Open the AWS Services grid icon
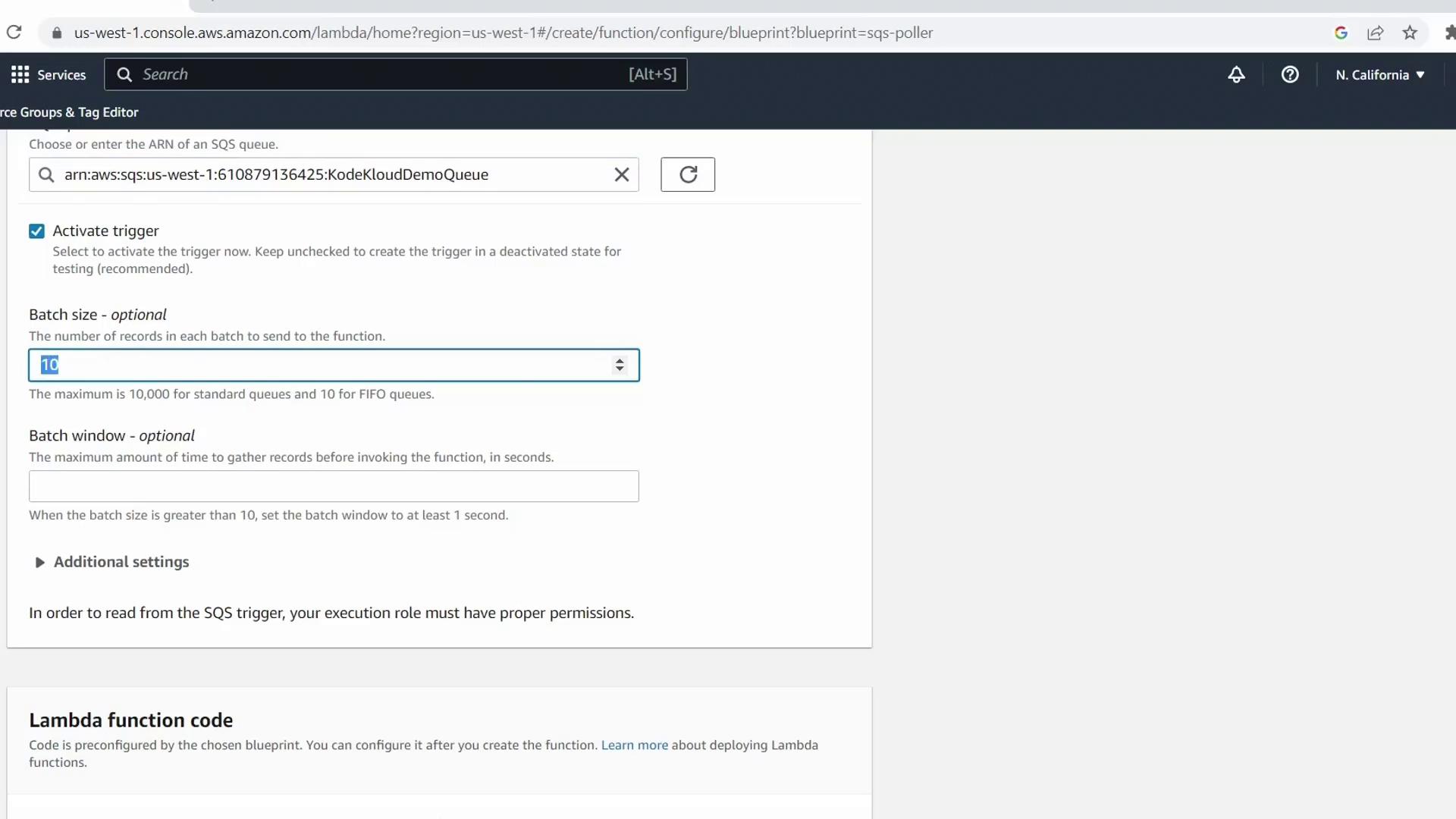The width and height of the screenshot is (1456, 819). pyautogui.click(x=20, y=74)
